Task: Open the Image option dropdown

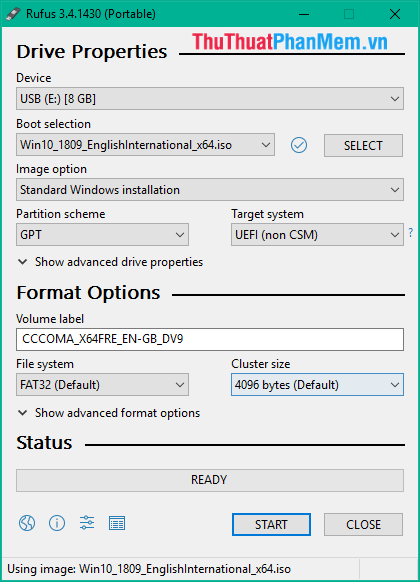Action: (x=210, y=190)
